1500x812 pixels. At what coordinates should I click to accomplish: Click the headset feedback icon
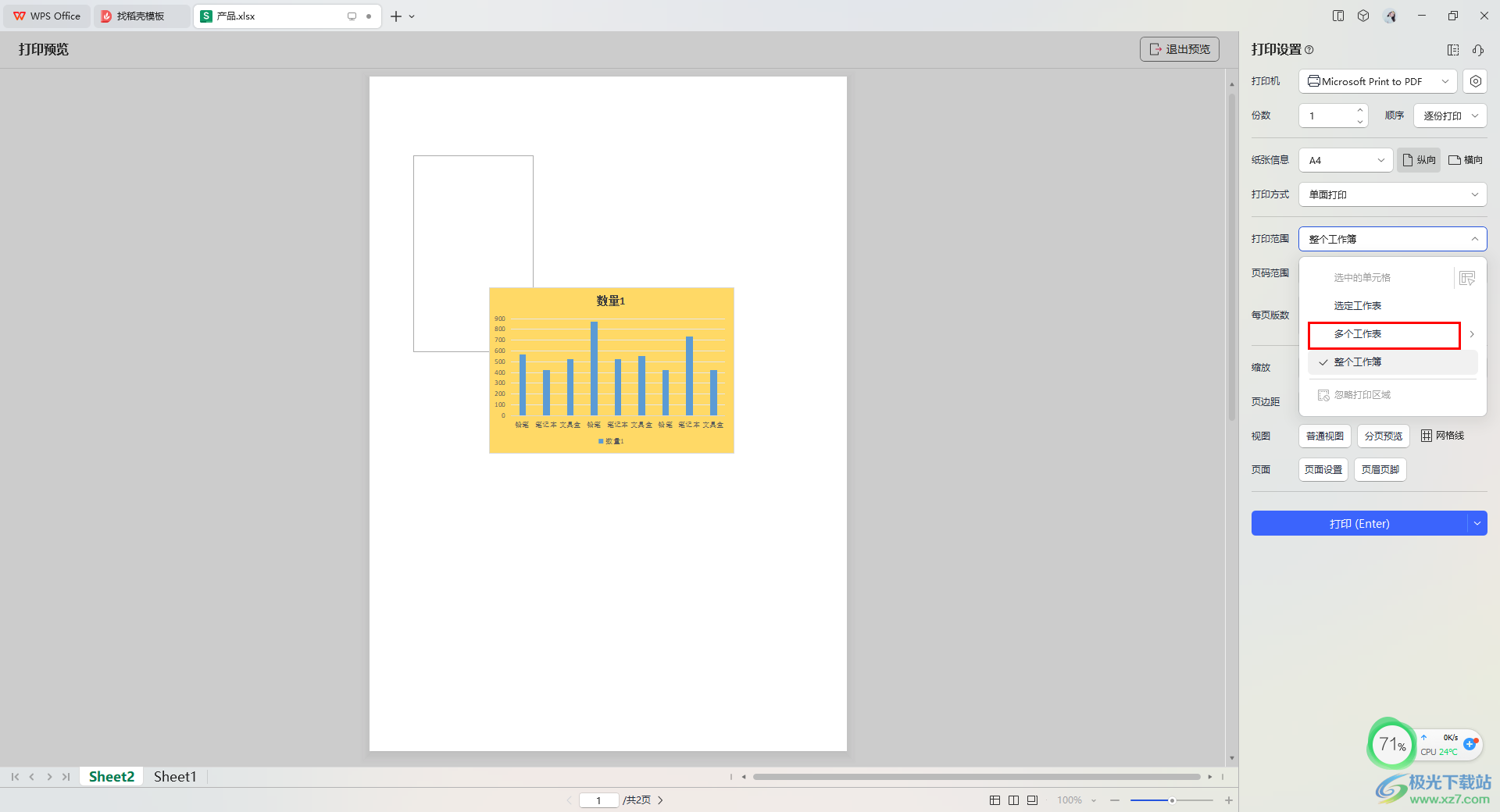(1478, 50)
